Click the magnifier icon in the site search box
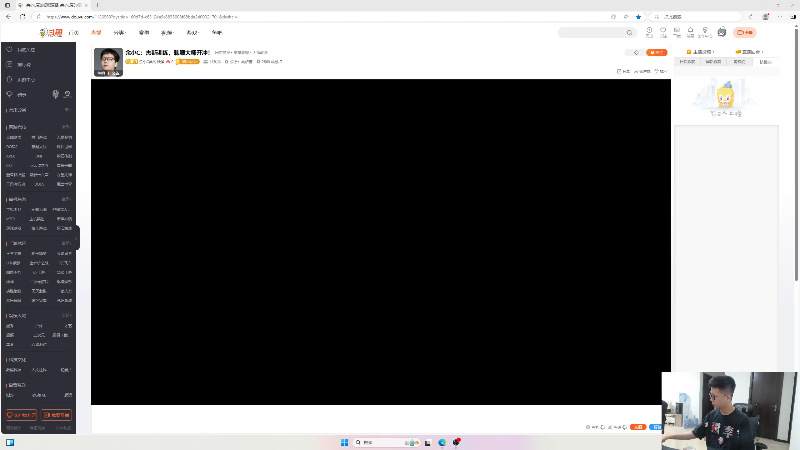This screenshot has height=450, width=800. tap(630, 33)
